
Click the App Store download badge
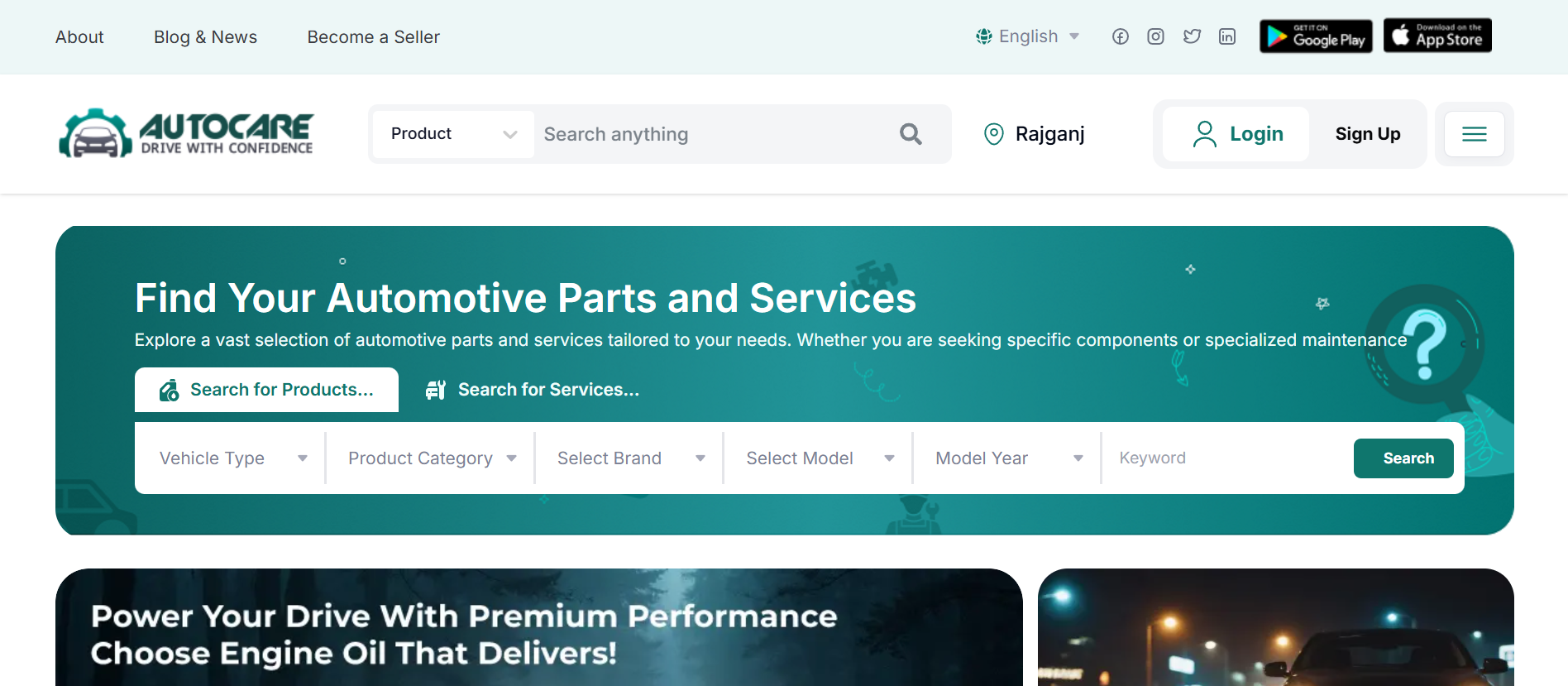click(1437, 36)
